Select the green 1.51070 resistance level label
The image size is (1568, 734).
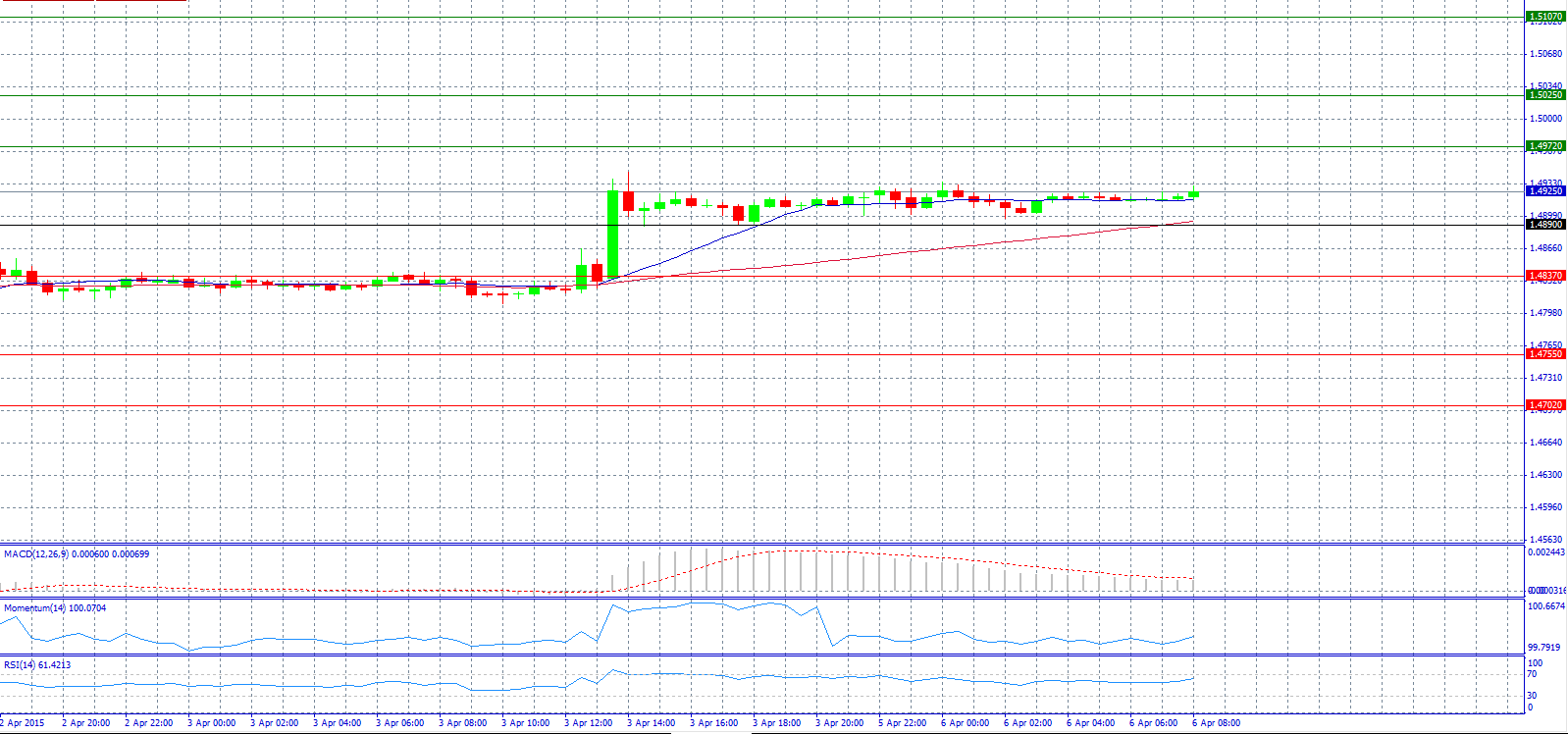1545,17
